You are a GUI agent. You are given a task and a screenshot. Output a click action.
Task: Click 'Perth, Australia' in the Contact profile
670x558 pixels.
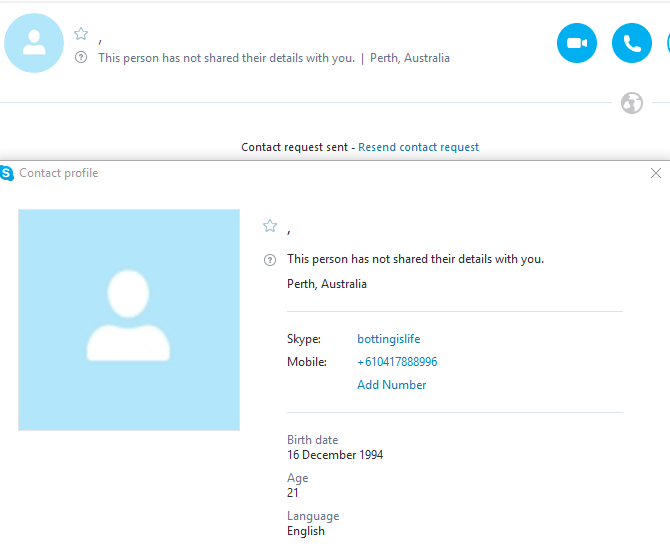tap(326, 284)
